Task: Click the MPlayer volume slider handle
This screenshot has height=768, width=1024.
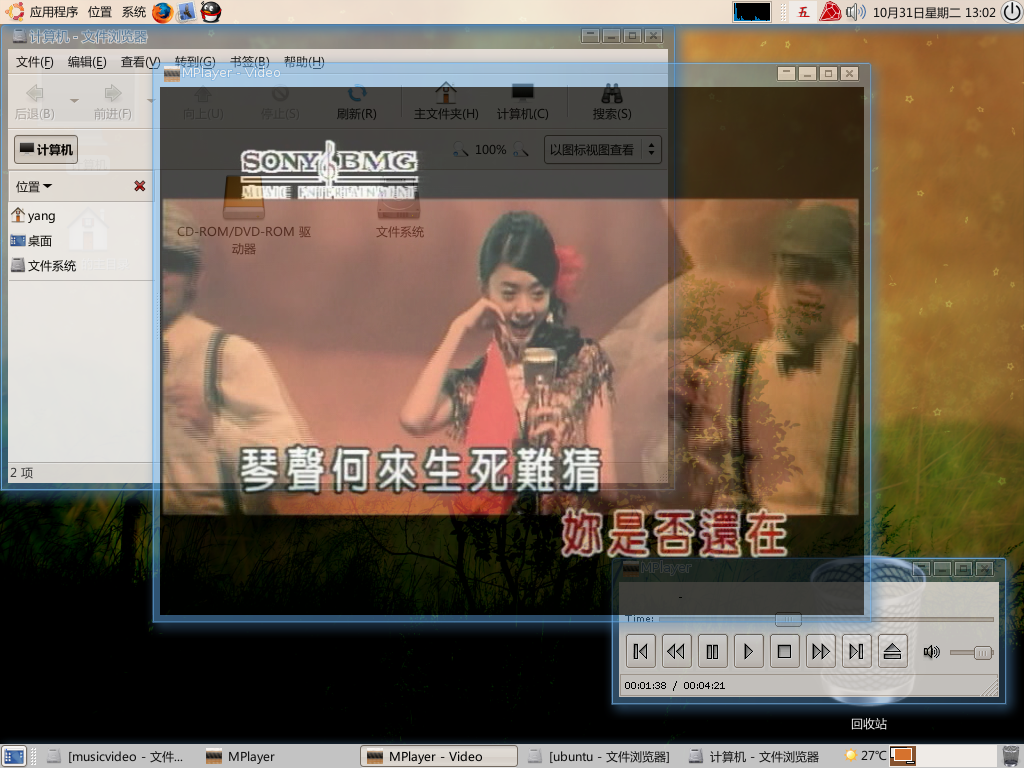Action: coord(983,652)
